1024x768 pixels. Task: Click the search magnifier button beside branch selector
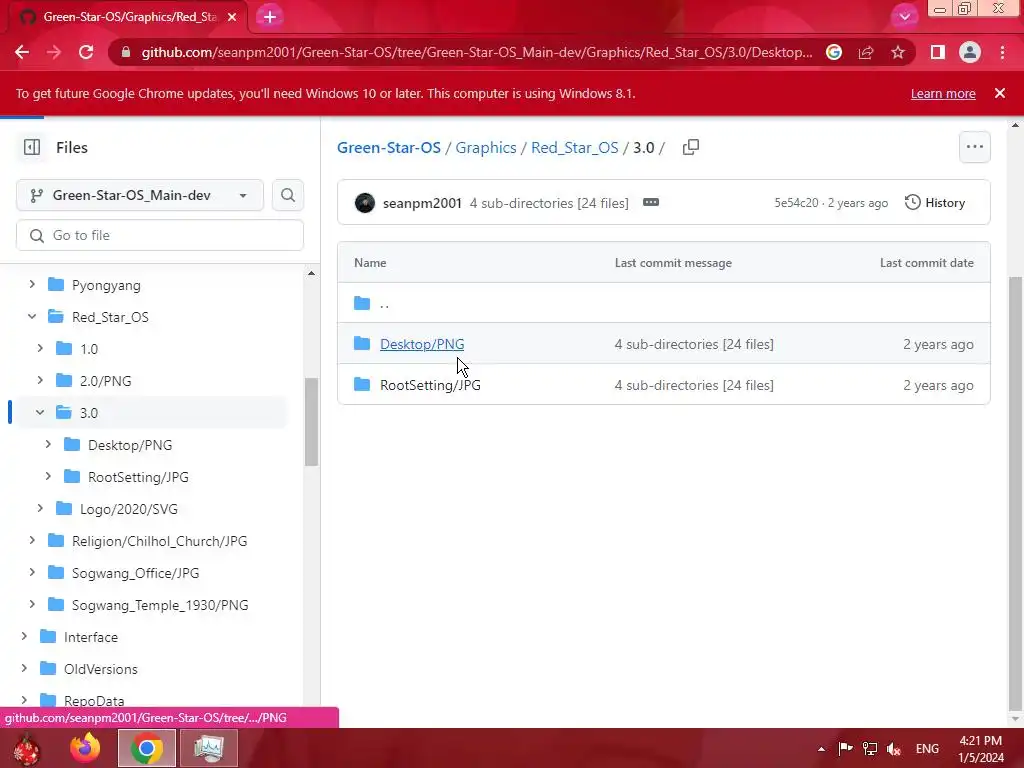point(287,195)
